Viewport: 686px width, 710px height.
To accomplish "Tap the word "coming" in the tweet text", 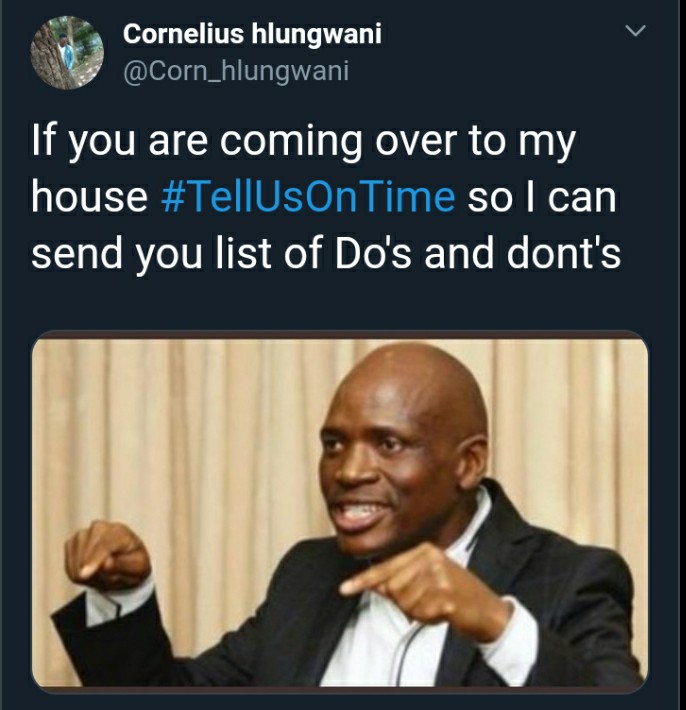I will click(x=291, y=141).
